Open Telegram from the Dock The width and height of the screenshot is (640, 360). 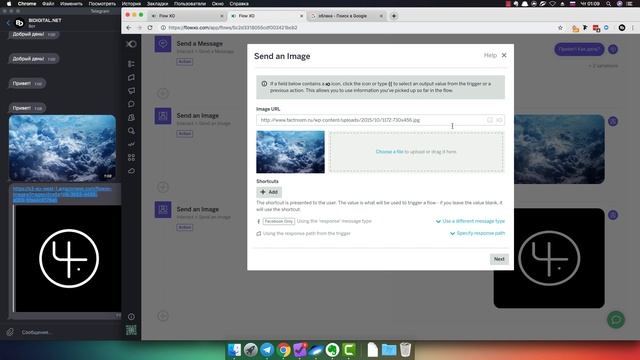pyautogui.click(x=267, y=350)
